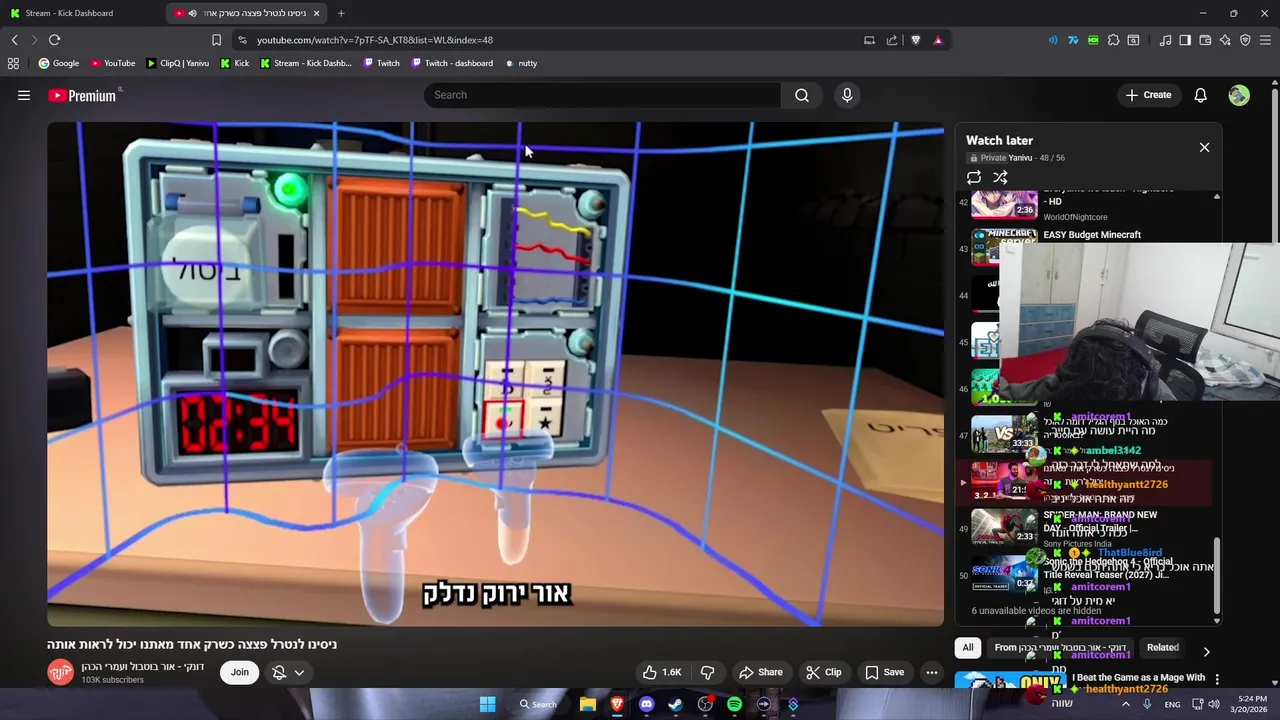Toggle the browser sidebar panel

coord(1185,40)
